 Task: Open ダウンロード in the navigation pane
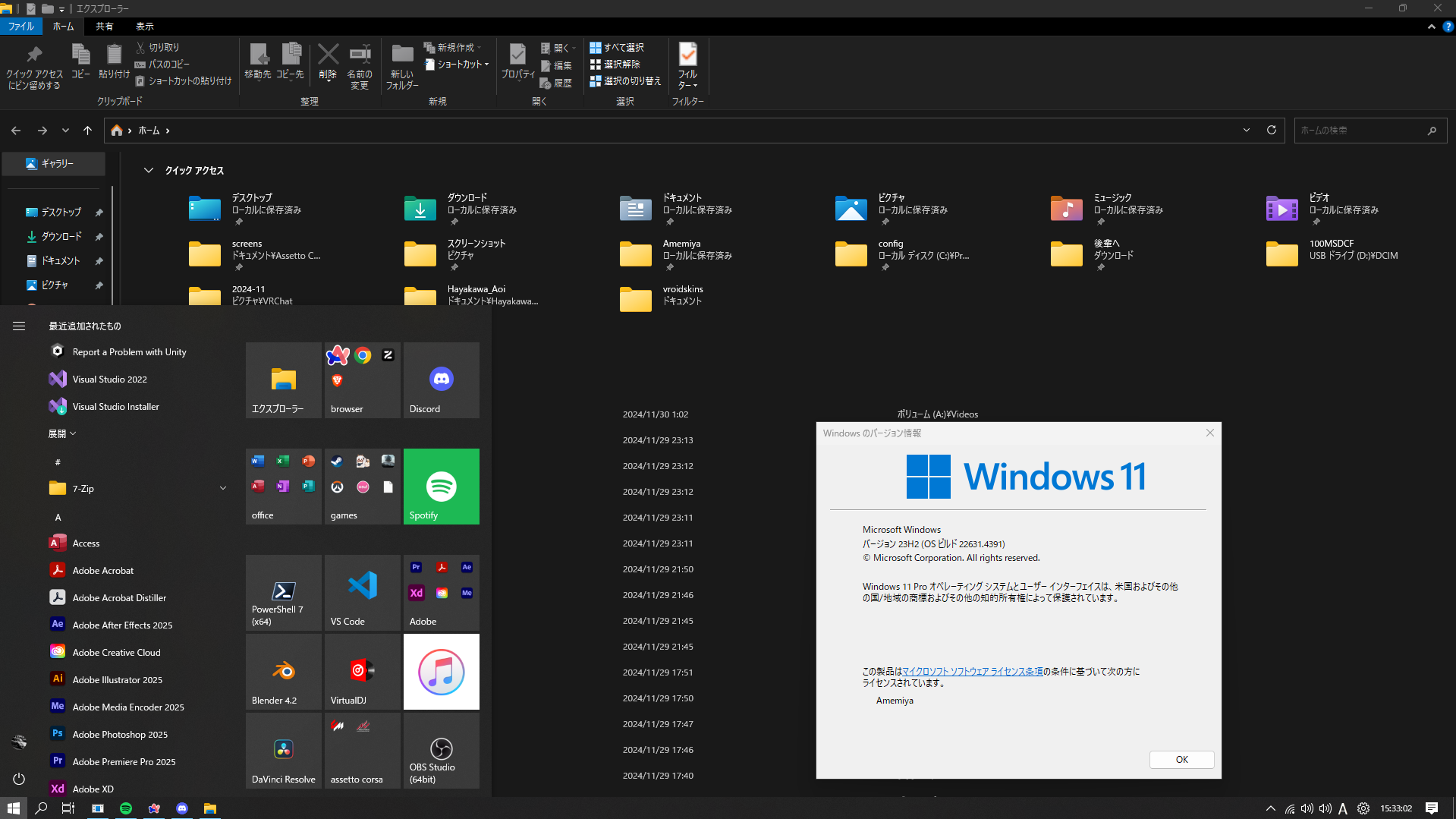(61, 237)
